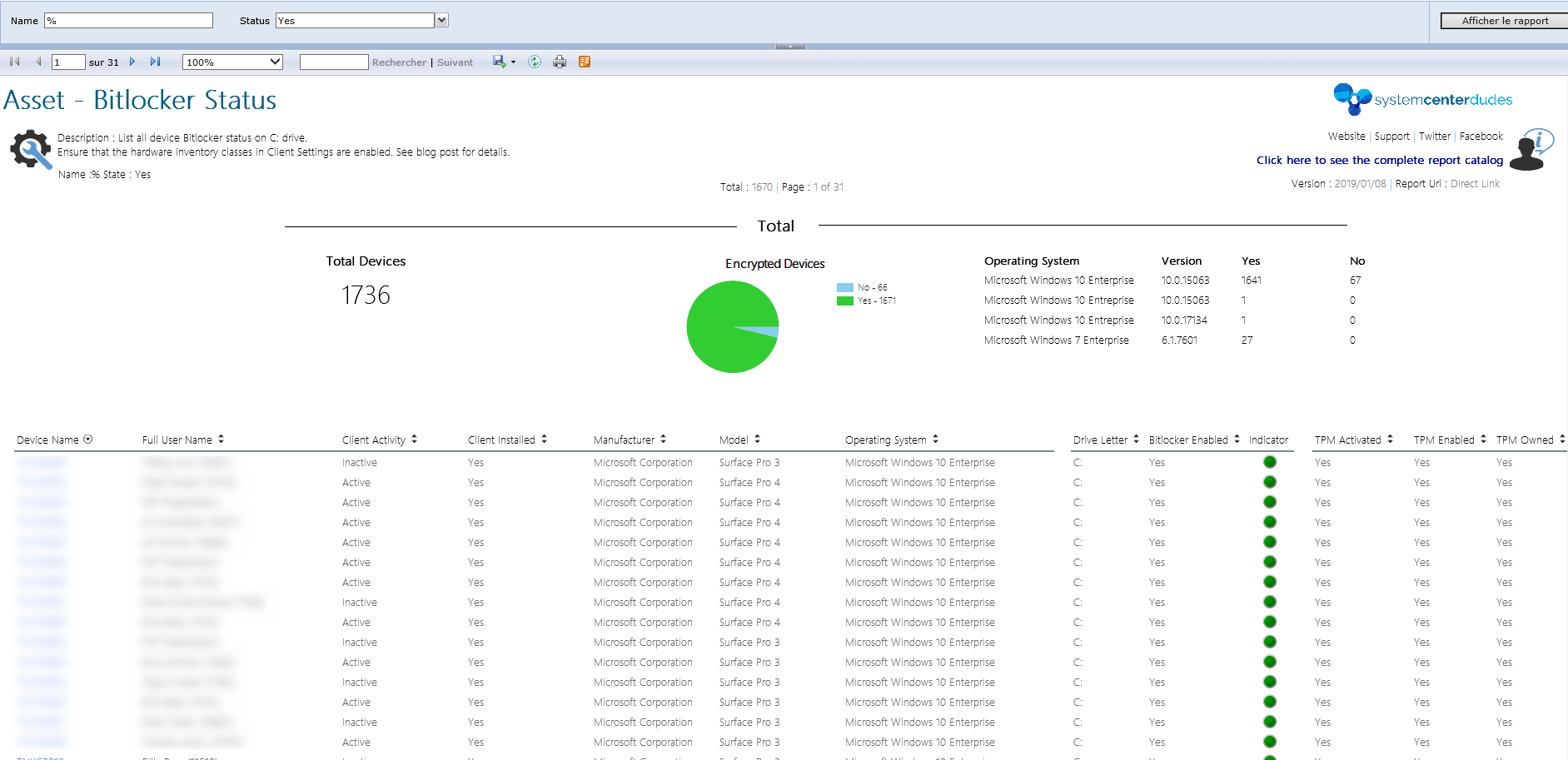The image size is (1568, 760).
Task: Sort the table by Bitlocker Enabled
Action: pyautogui.click(x=1236, y=440)
